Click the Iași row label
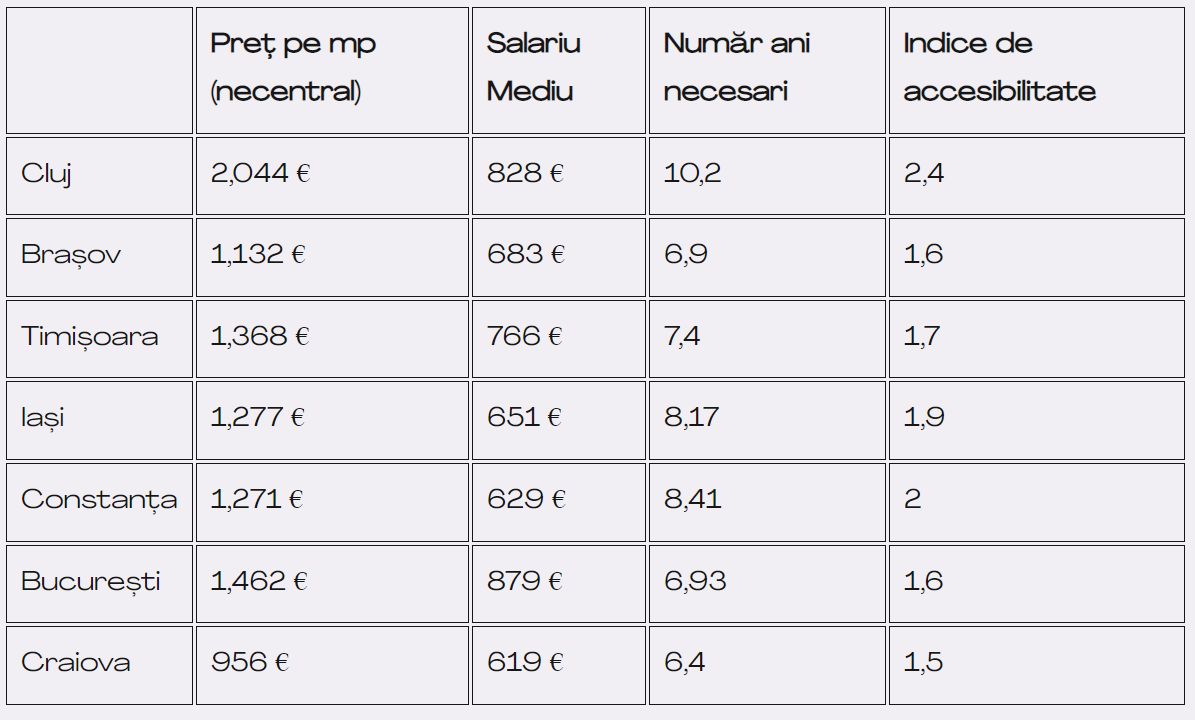The image size is (1195, 720). click(99, 421)
